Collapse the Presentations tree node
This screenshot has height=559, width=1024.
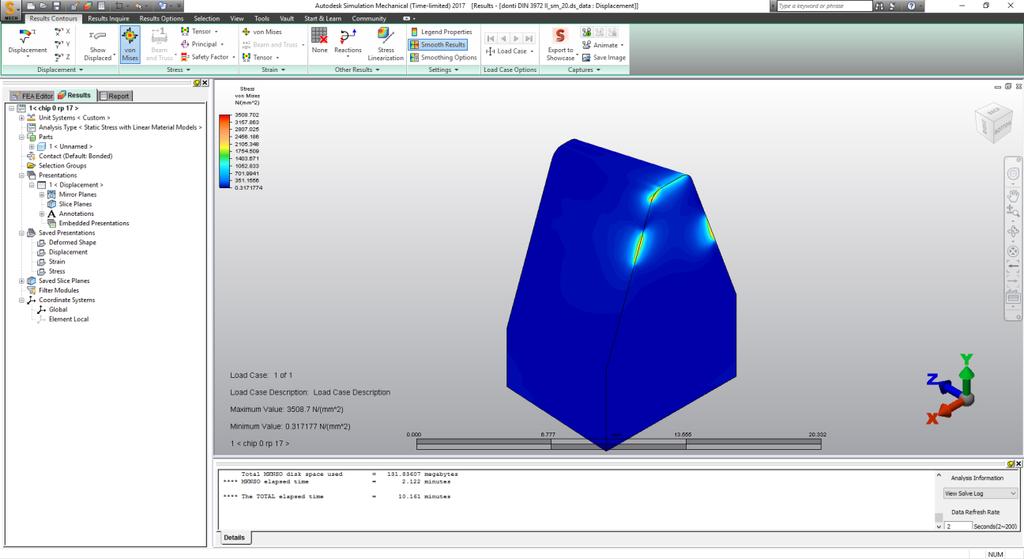21,175
